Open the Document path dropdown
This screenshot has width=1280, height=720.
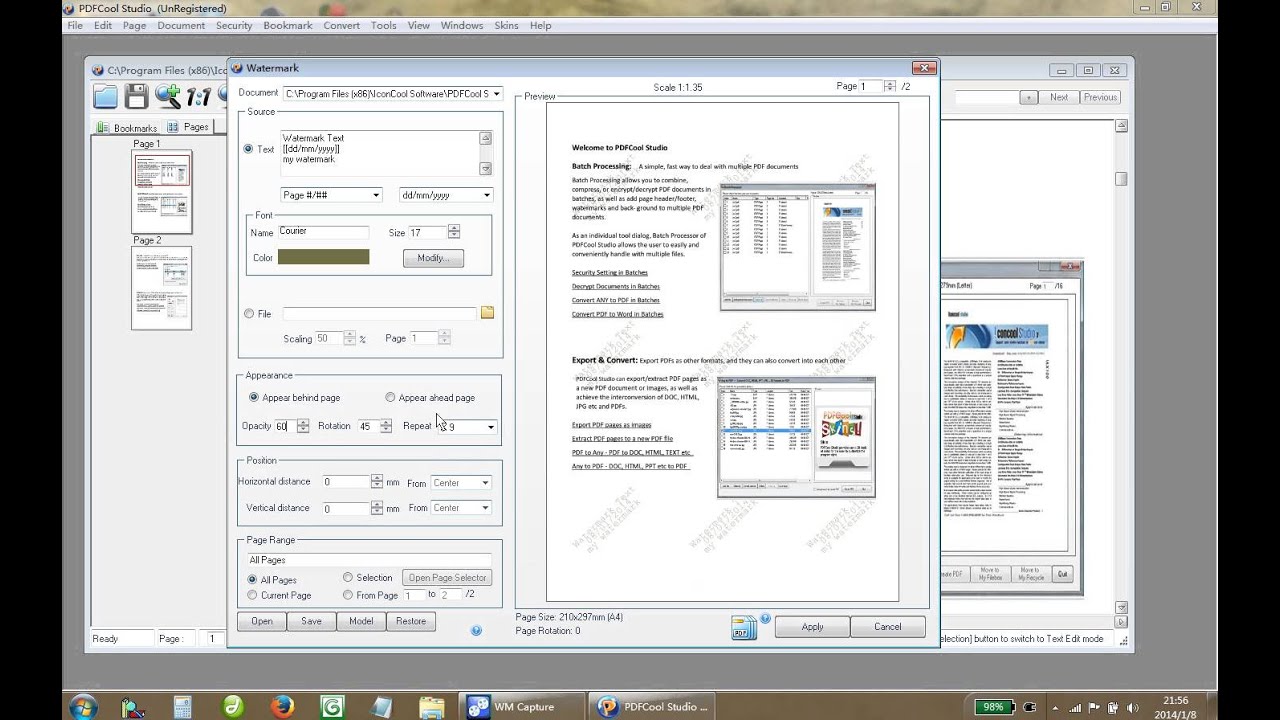(496, 94)
